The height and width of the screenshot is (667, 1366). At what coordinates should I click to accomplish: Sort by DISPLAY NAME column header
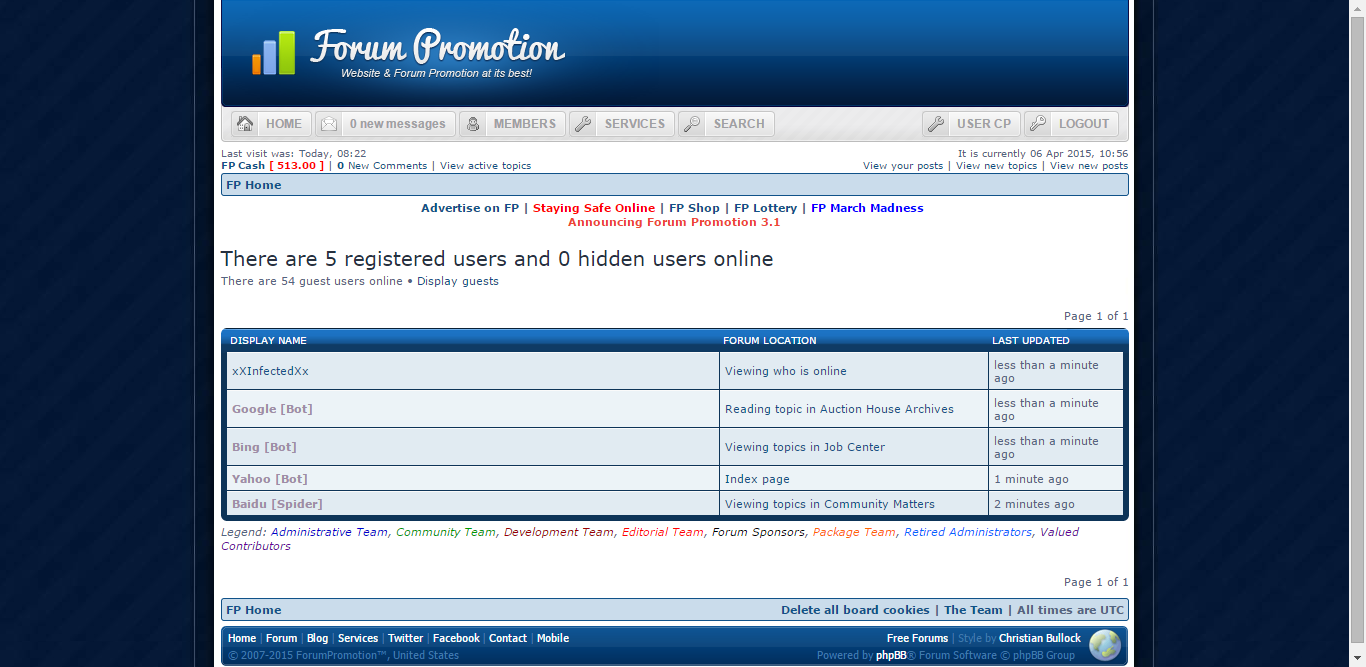pyautogui.click(x=268, y=341)
